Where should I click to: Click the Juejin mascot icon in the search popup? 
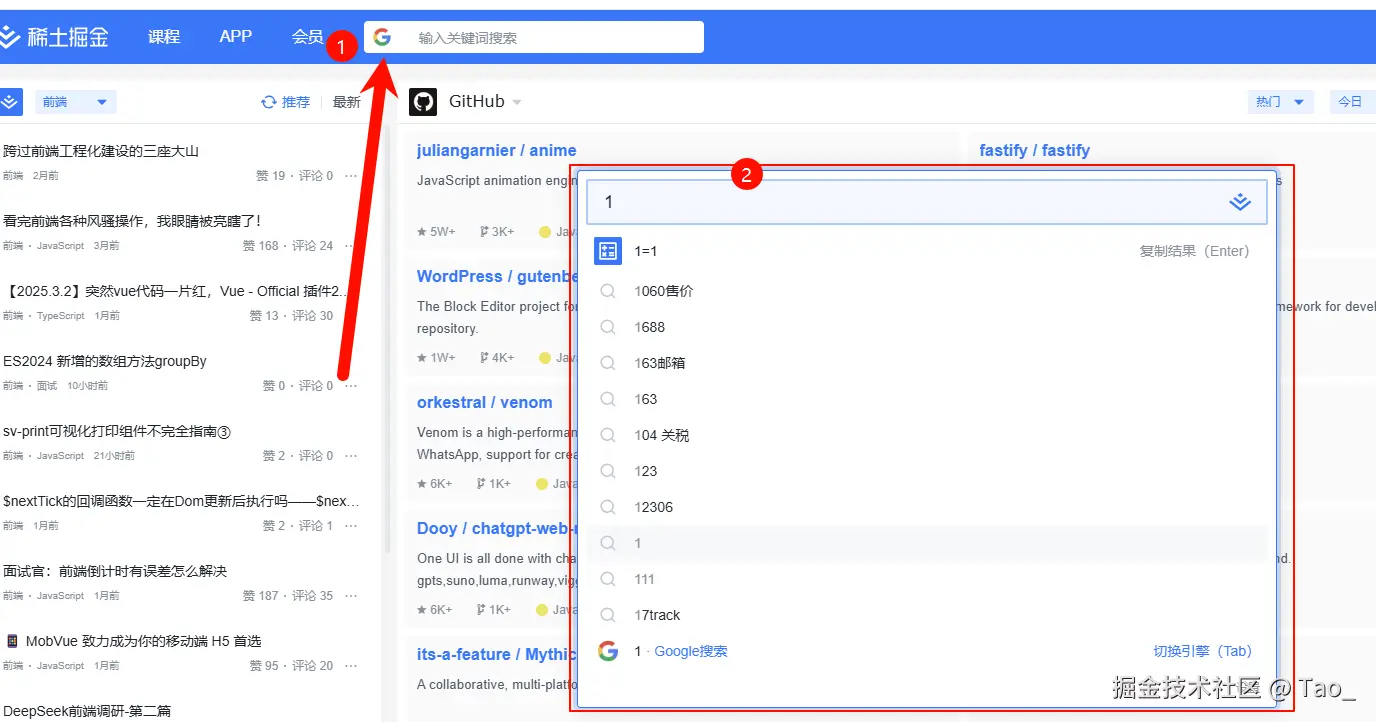click(x=1240, y=201)
